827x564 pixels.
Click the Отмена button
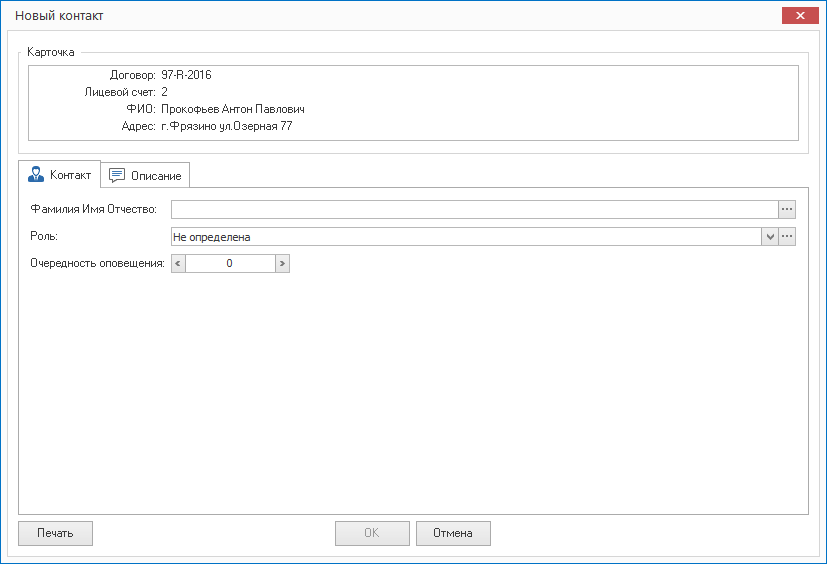(x=453, y=533)
